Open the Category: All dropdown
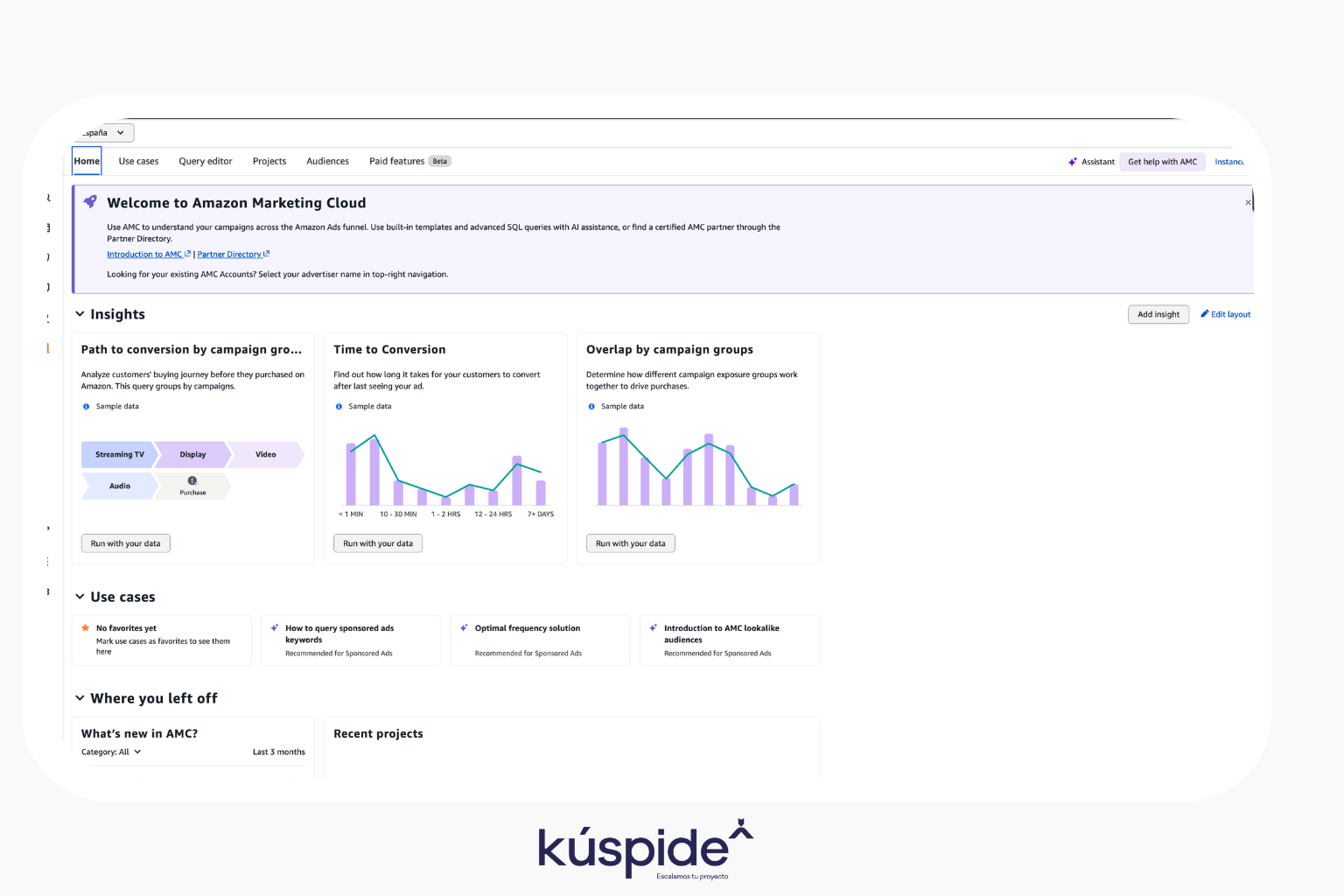The image size is (1344, 896). (x=111, y=752)
